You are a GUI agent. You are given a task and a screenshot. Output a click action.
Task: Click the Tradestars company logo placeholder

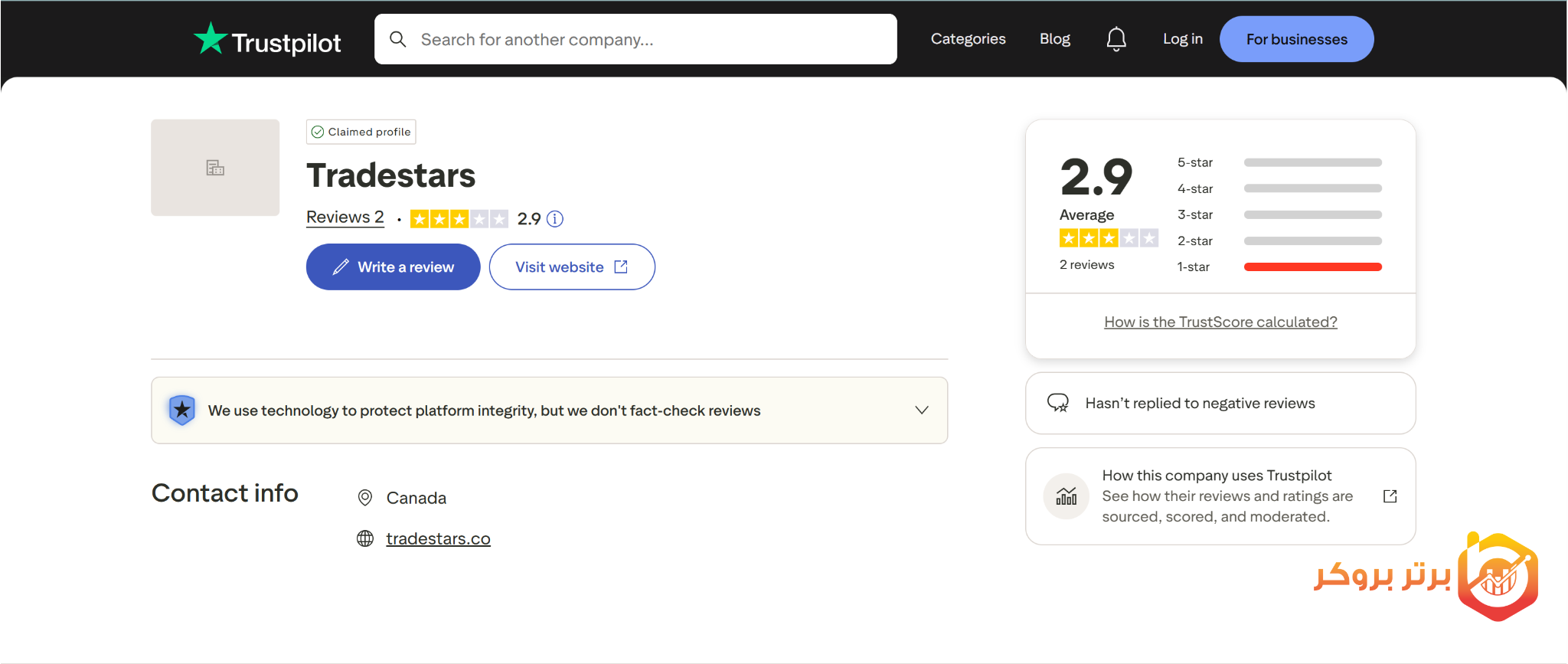(215, 168)
